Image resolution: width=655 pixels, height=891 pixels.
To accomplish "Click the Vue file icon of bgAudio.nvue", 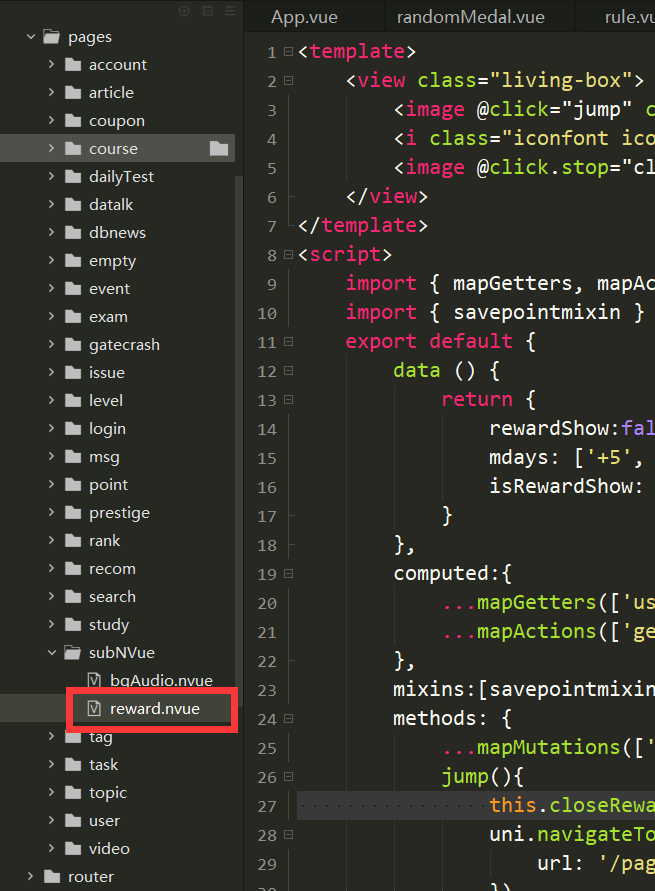I will tap(94, 680).
